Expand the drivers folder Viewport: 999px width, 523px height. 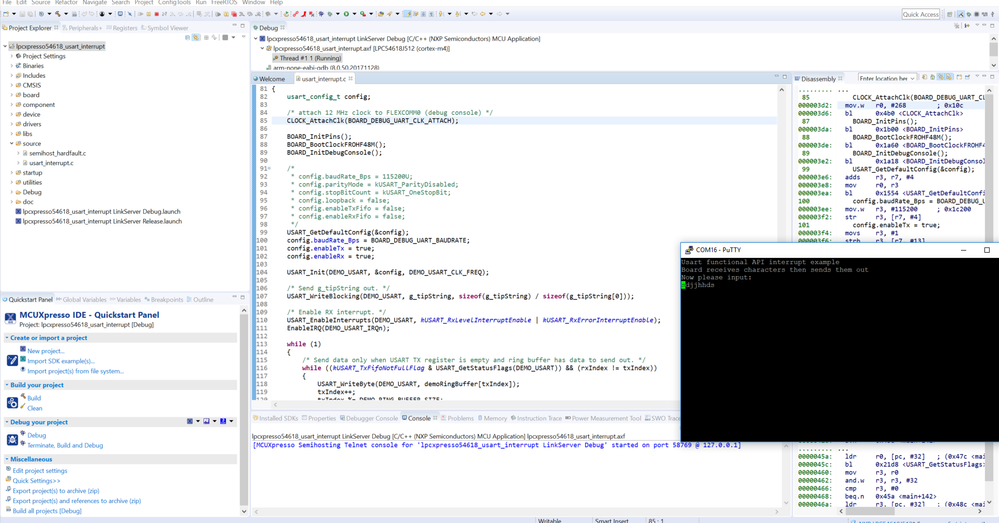[11, 124]
